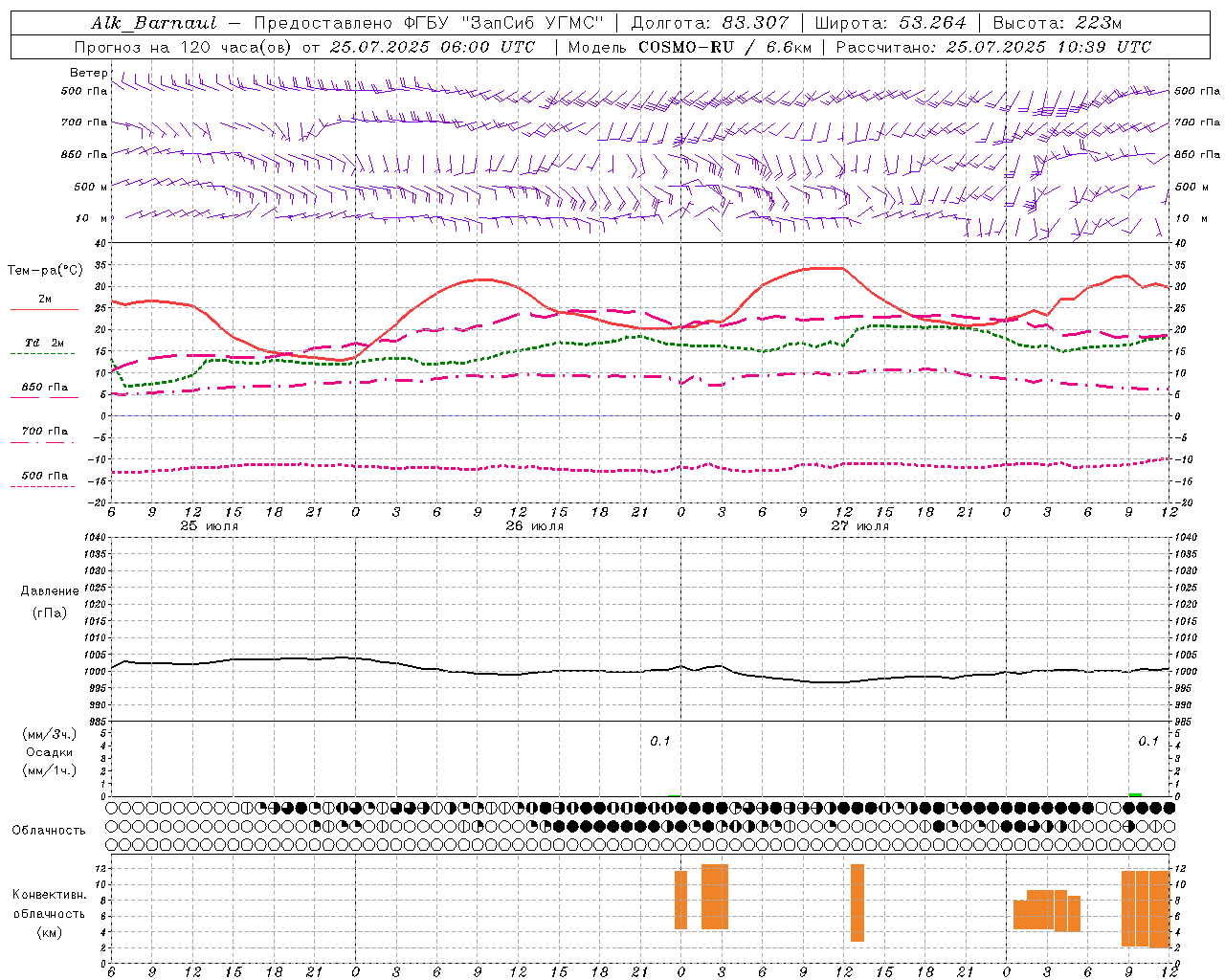Click the "(мм/3ч.)" precipitation unit label
This screenshot has height=980, width=1225.
pos(50,734)
